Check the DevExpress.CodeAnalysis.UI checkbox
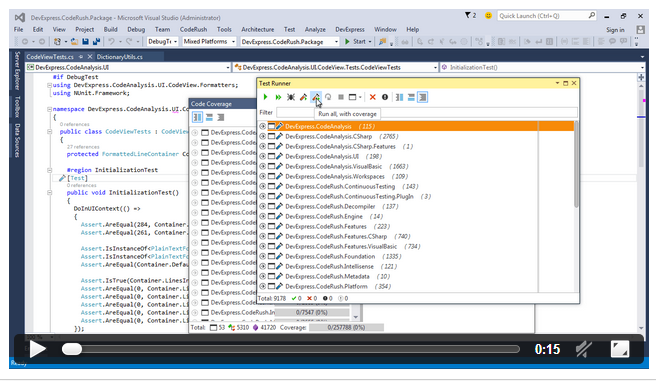The image size is (656, 381). (x=272, y=156)
